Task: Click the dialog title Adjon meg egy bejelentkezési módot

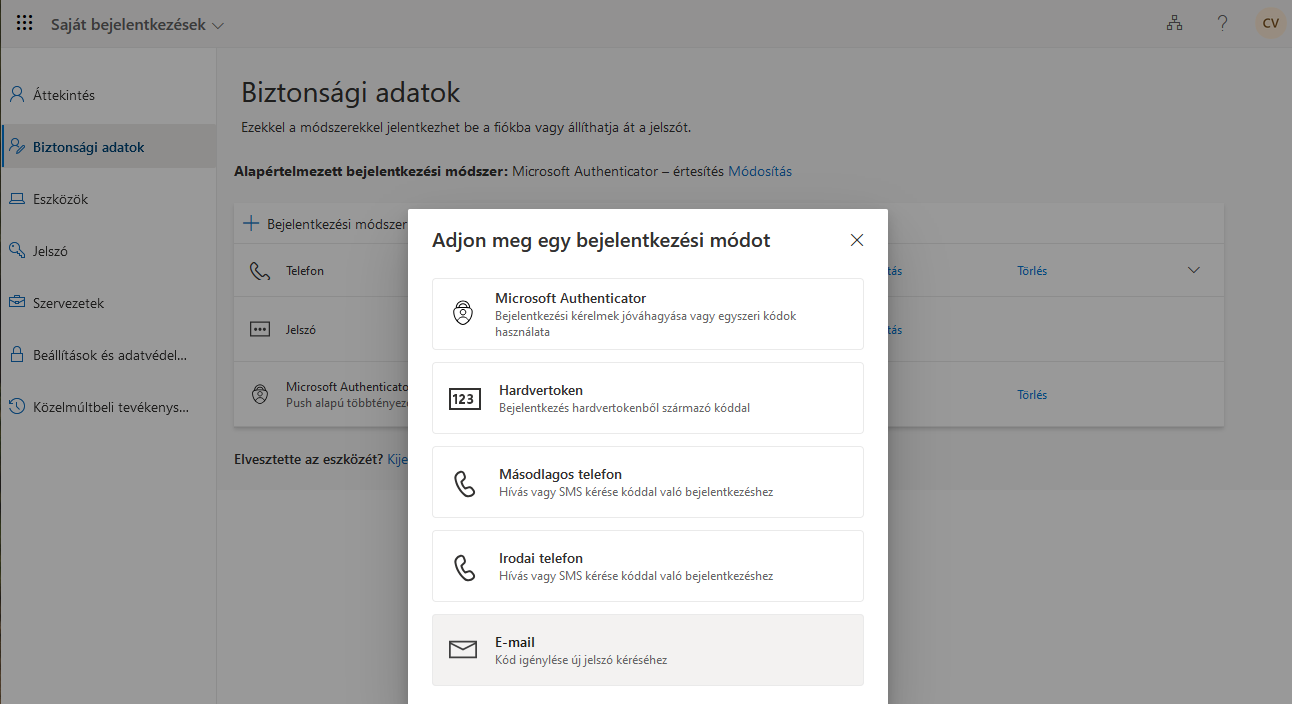Action: [601, 240]
